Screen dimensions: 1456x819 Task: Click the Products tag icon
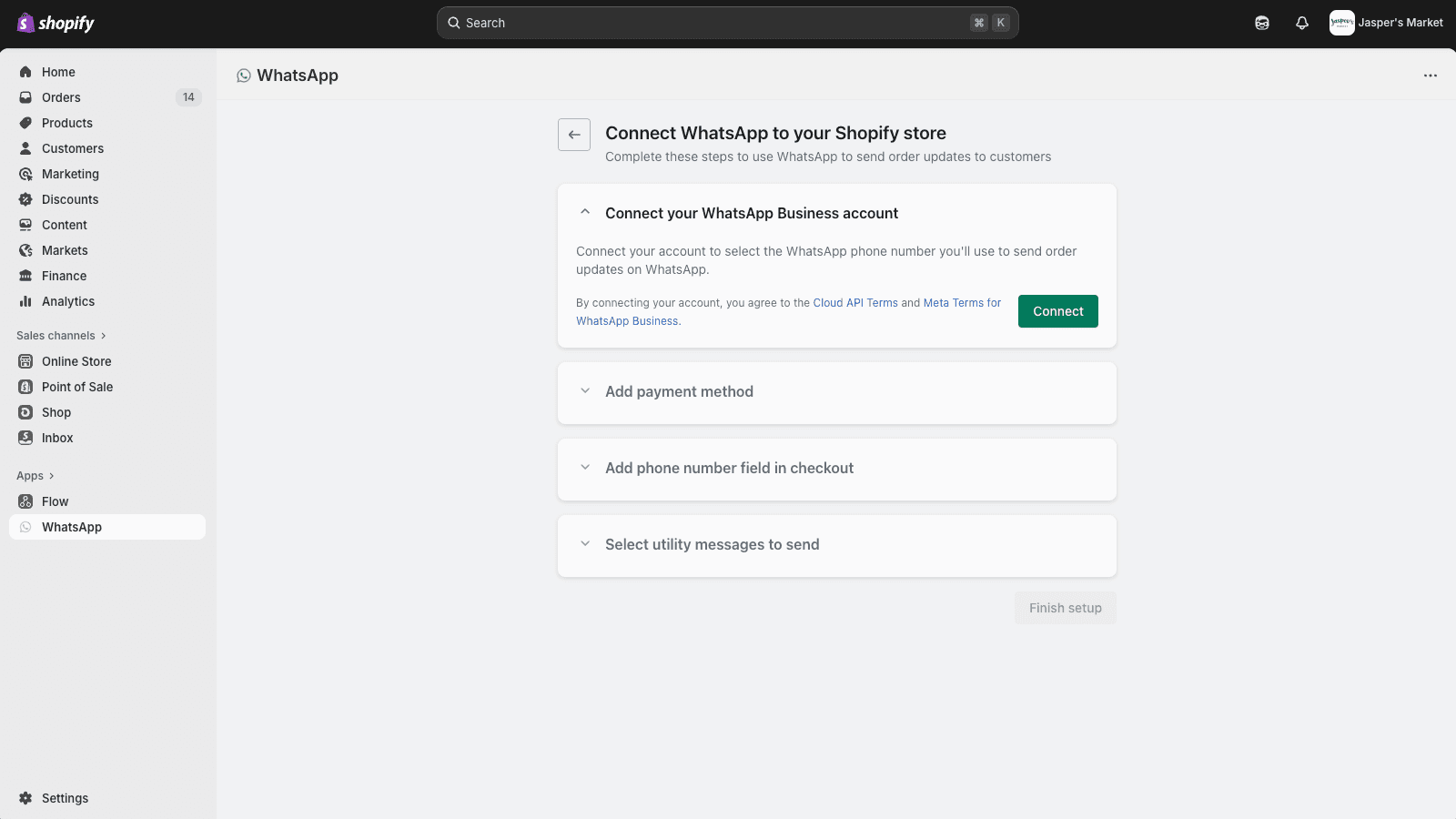(25, 123)
